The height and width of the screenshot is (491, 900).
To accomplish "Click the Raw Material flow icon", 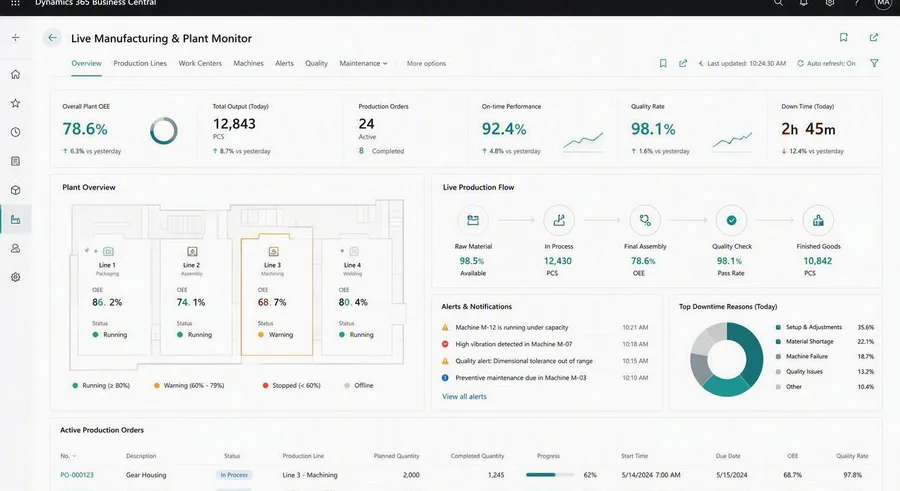I will tap(473, 220).
